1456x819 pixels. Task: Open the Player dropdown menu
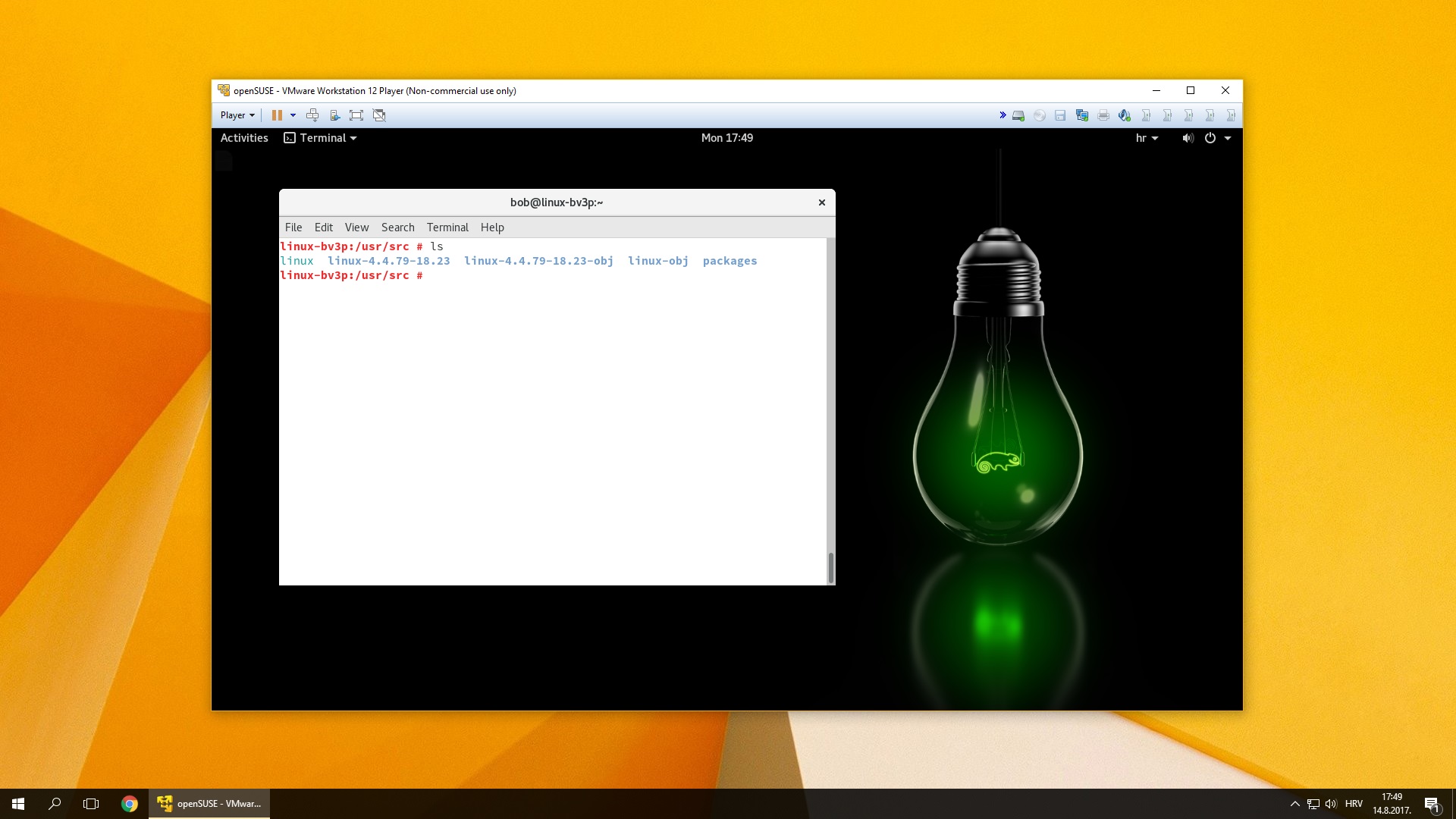click(x=237, y=115)
